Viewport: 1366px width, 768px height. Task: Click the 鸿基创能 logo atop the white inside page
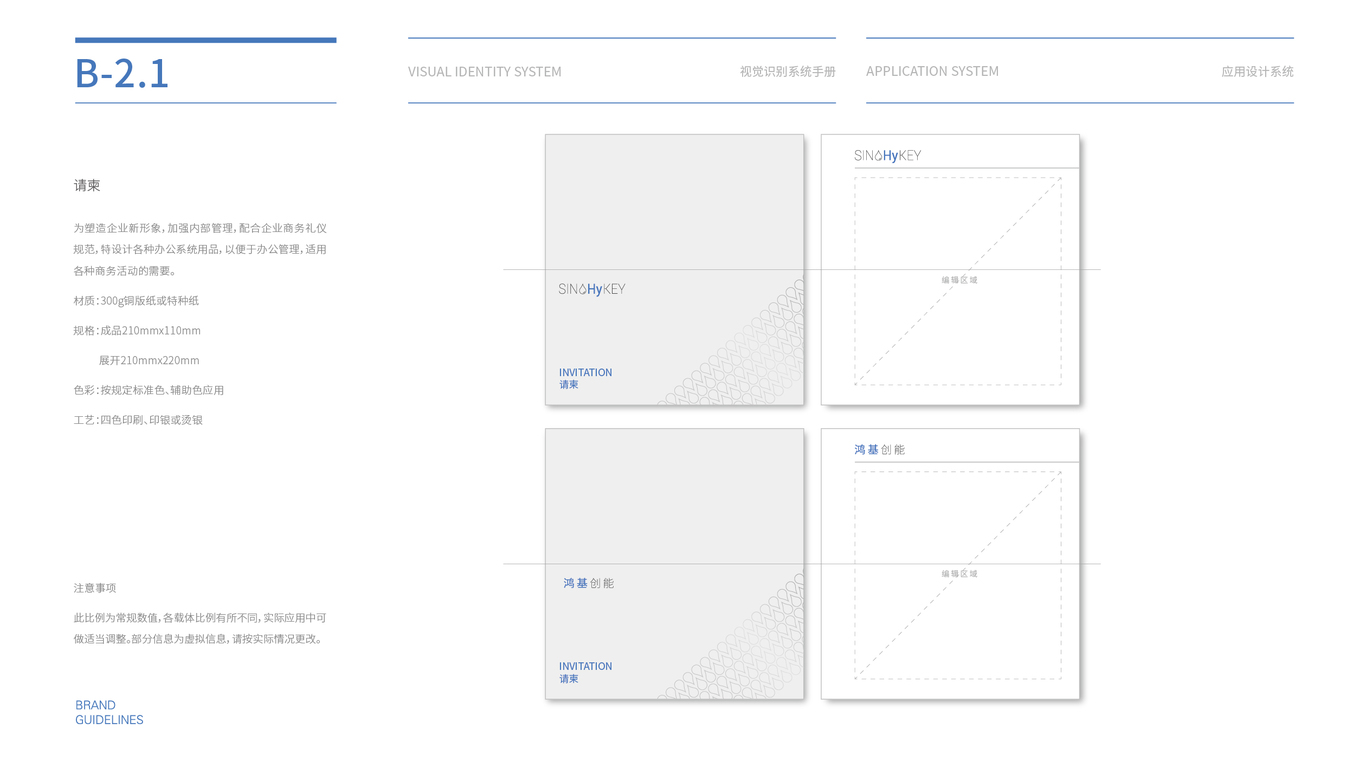[880, 450]
